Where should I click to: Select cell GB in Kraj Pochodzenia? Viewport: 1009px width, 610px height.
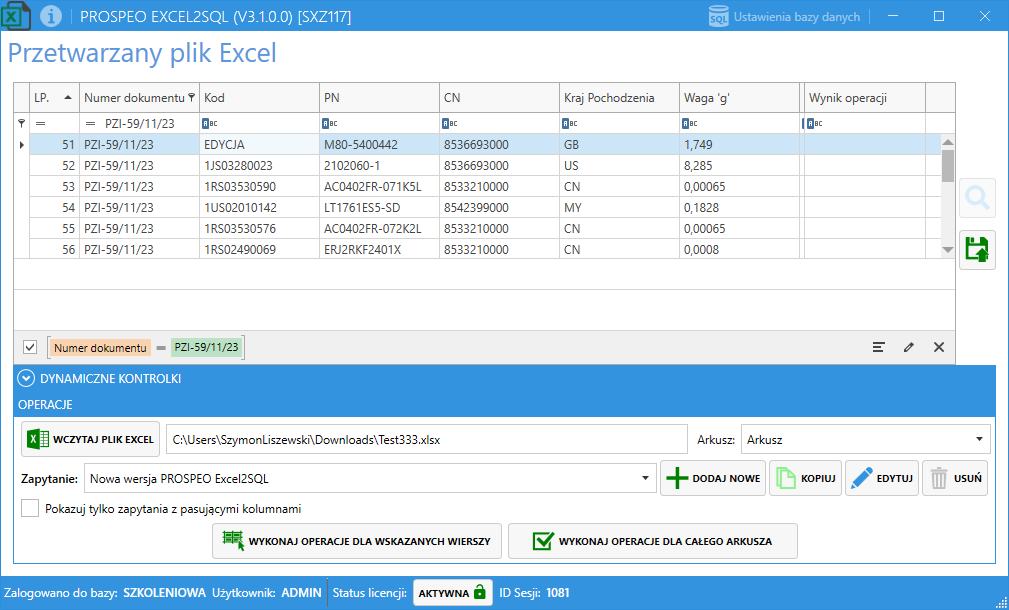[620, 145]
